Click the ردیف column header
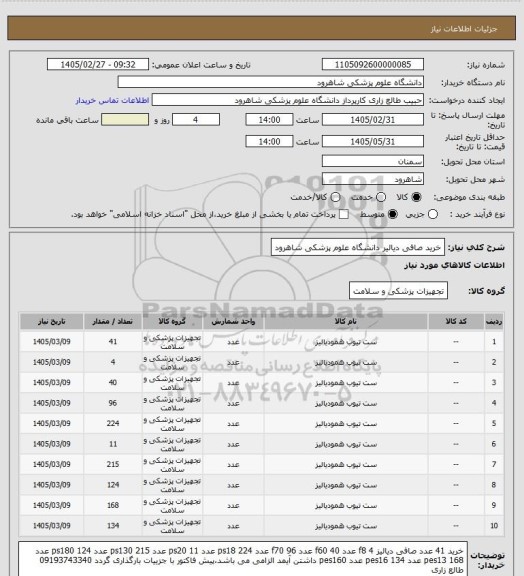Viewport: 524px width, 576px height. [x=494, y=321]
